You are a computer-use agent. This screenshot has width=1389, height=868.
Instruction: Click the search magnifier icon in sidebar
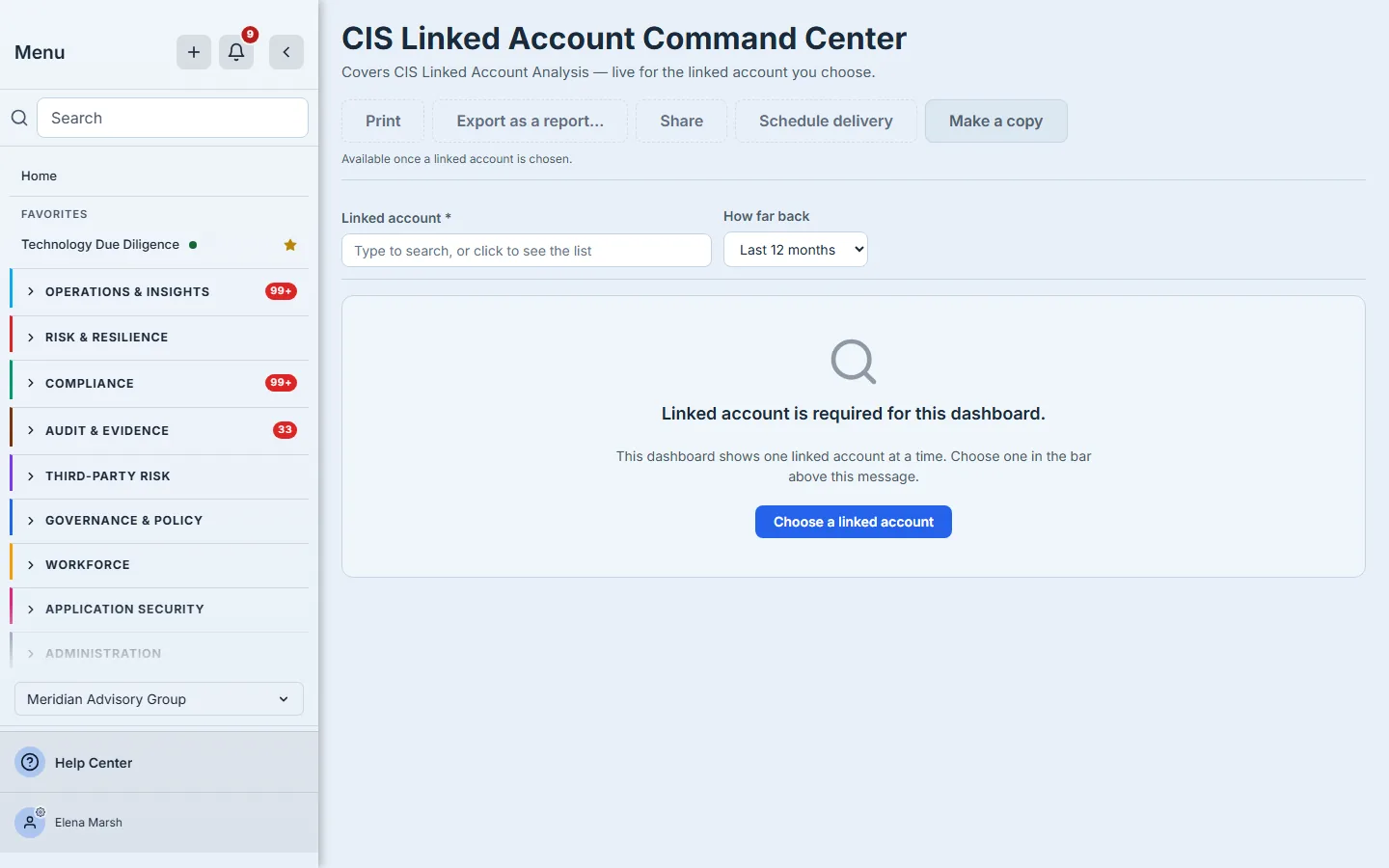coord(19,118)
